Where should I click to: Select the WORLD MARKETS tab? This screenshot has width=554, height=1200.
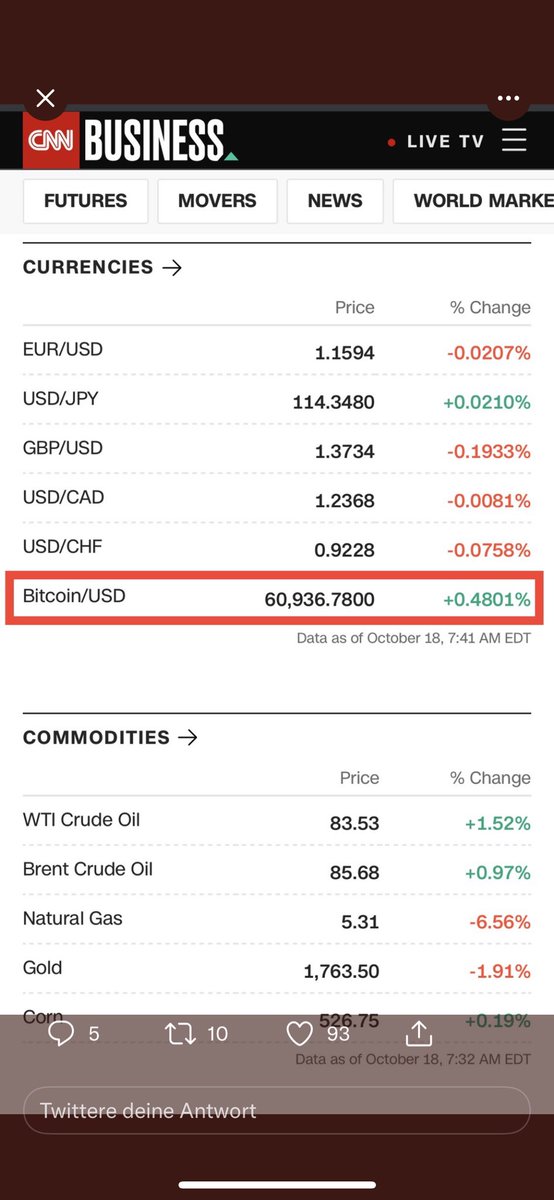click(x=474, y=201)
